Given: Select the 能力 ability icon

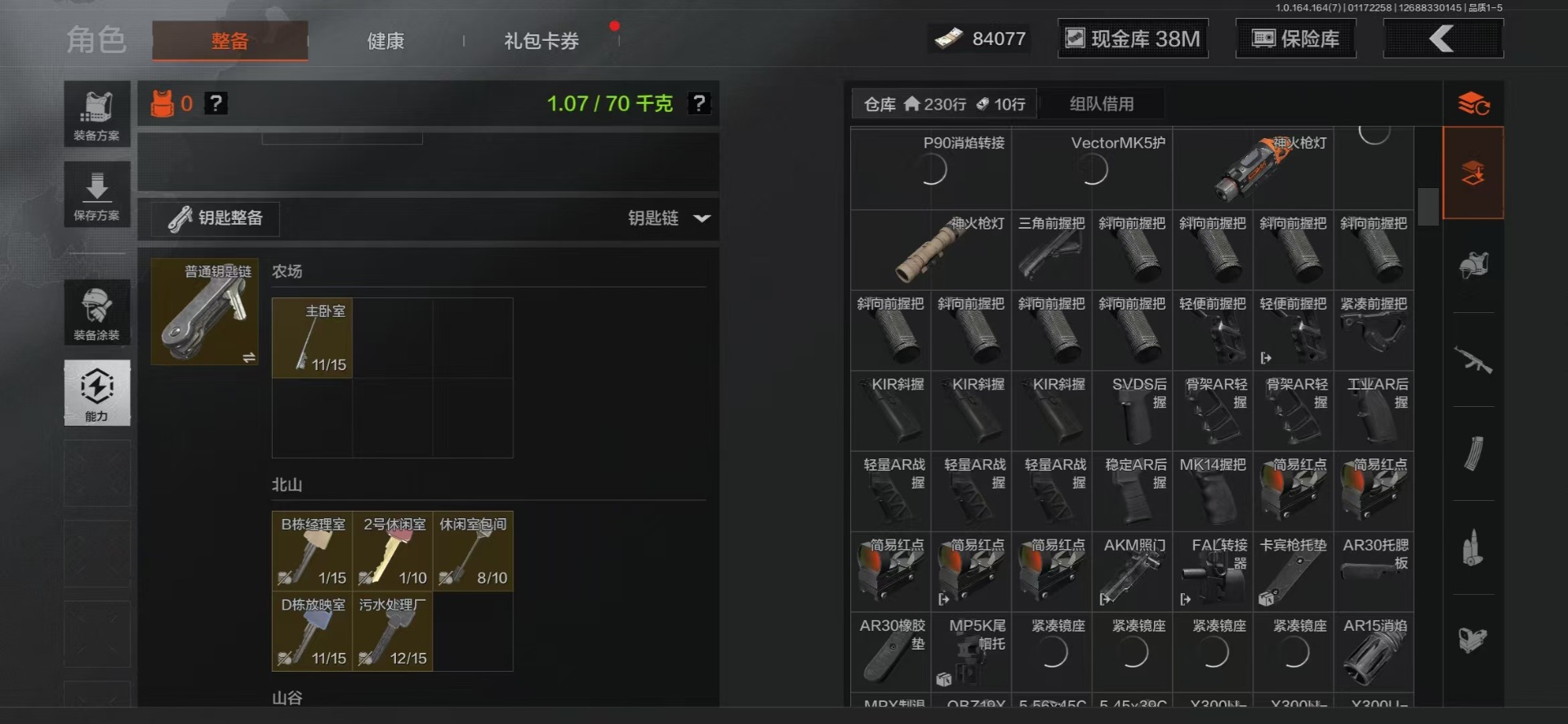Looking at the screenshot, I should click(x=97, y=393).
